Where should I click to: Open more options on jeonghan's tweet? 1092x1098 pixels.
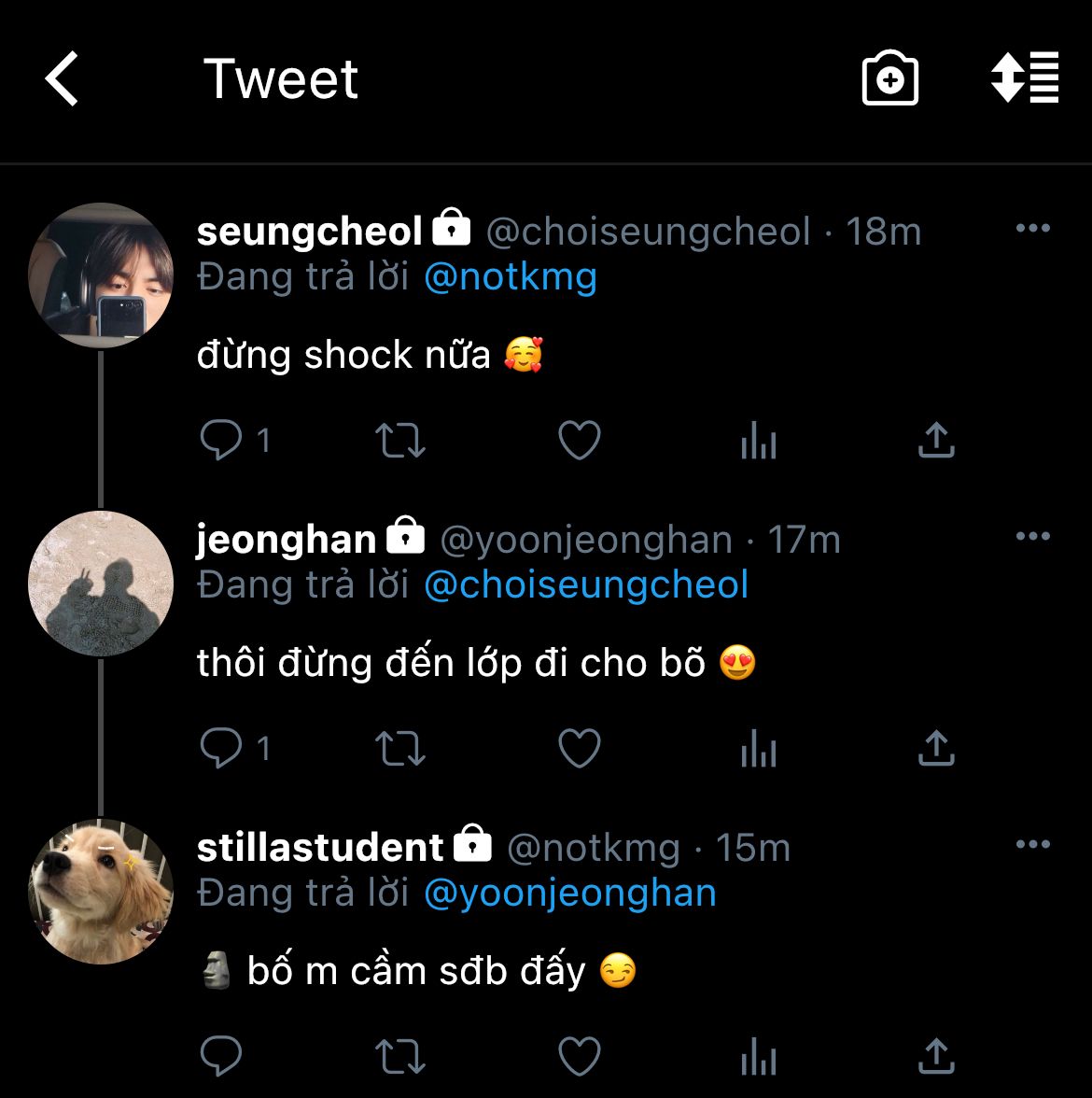pyautogui.click(x=1032, y=537)
